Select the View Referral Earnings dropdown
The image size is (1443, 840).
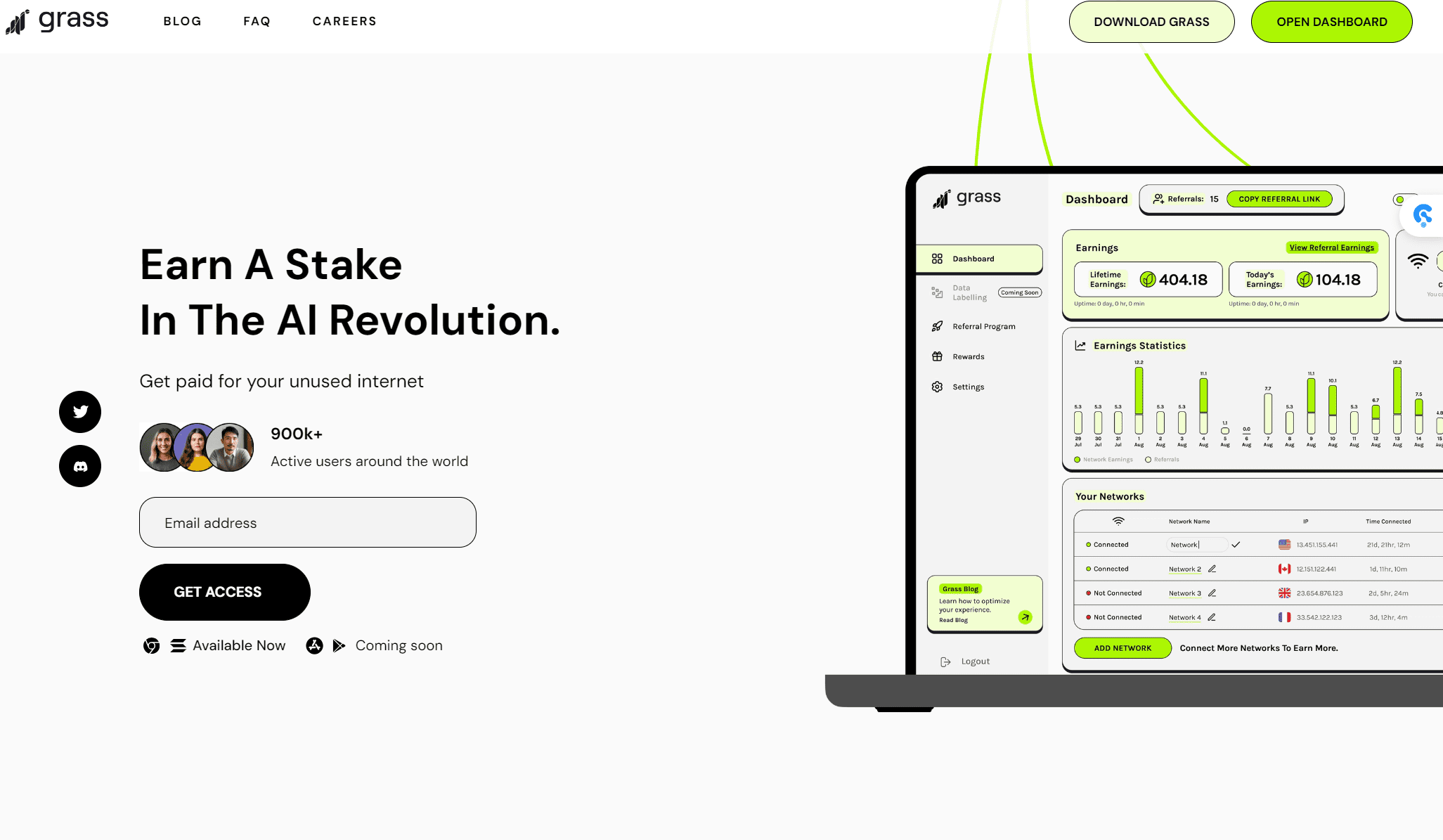1332,247
